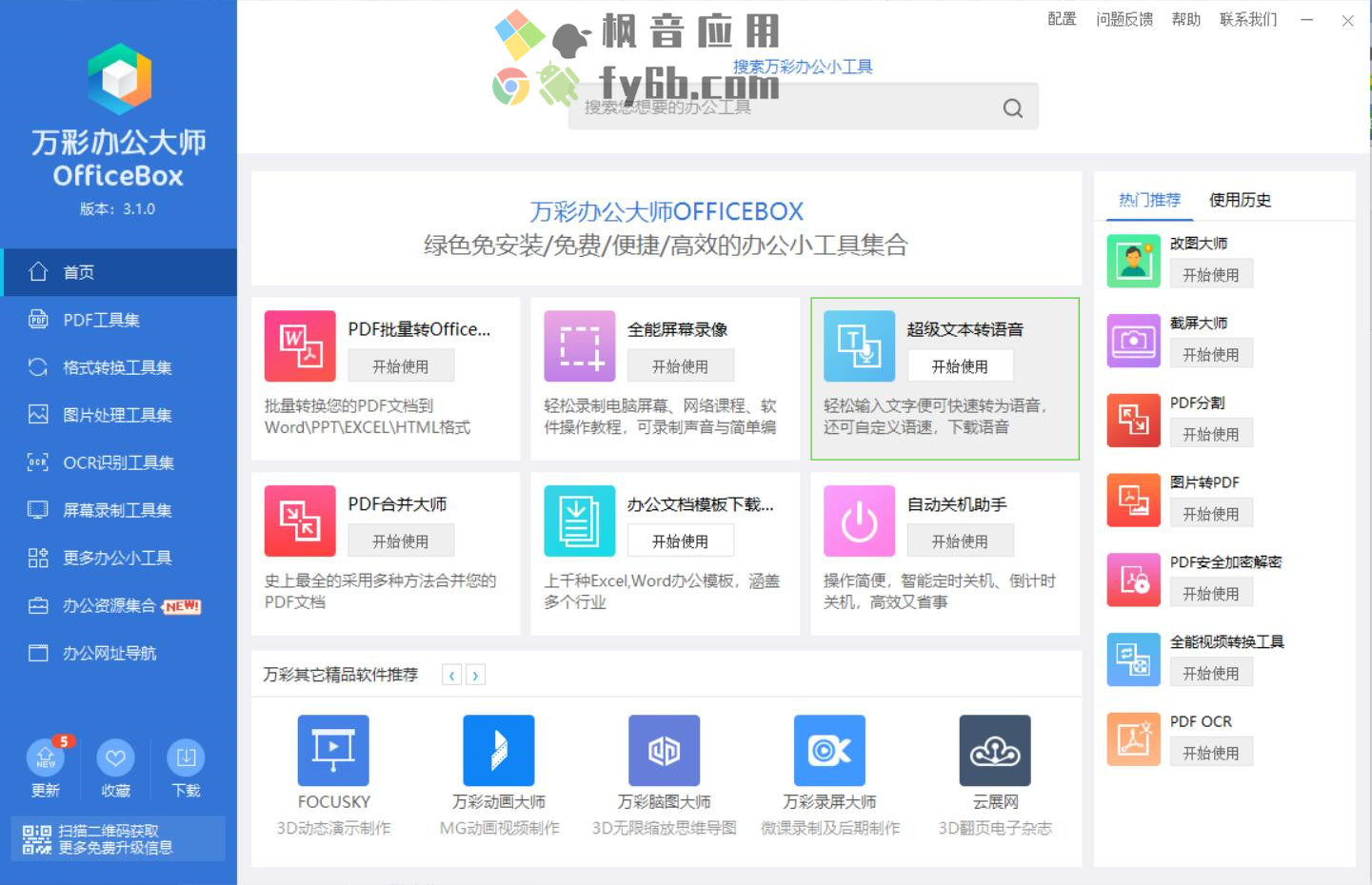Screen dimensions: 1372x885
Task: Click 开始使用 under 自动关机助手
Action: [960, 541]
